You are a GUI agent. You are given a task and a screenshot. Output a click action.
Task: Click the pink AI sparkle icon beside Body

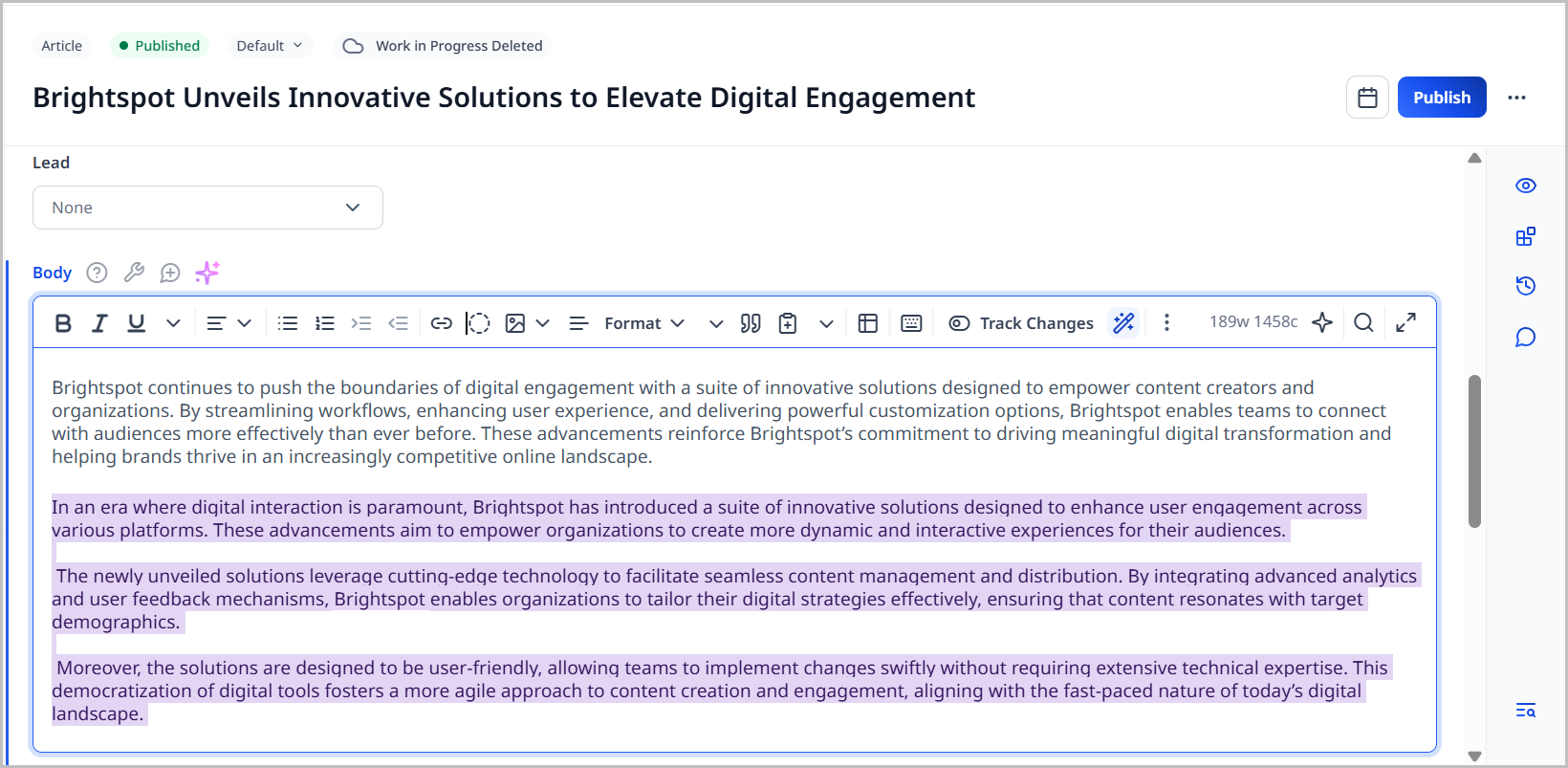[207, 273]
